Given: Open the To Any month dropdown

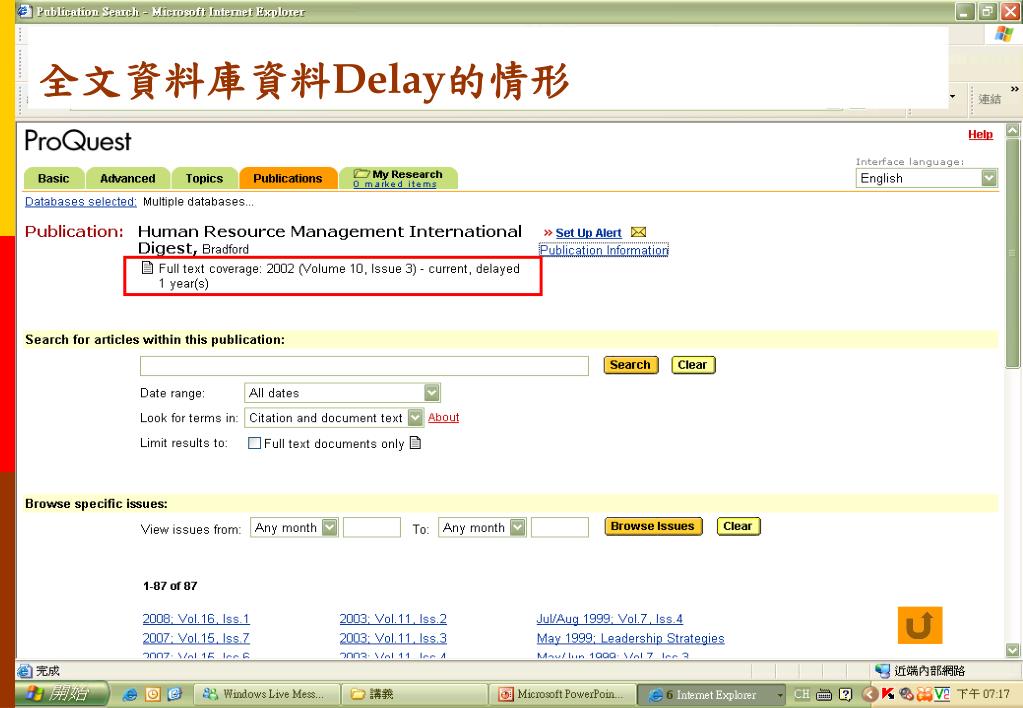Looking at the screenshot, I should (517, 527).
